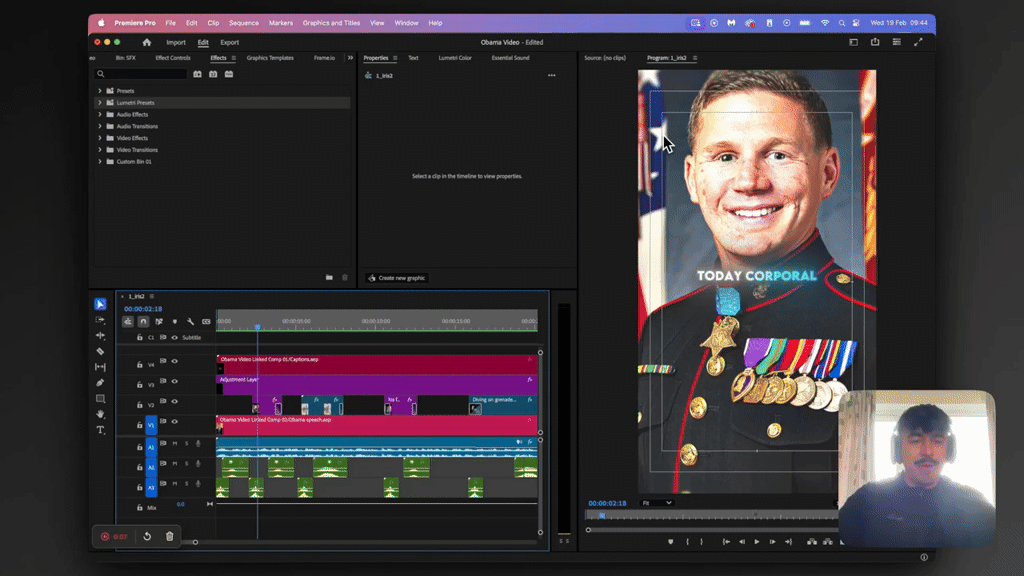Add a marker in the timeline
The width and height of the screenshot is (1024, 576).
click(174, 321)
